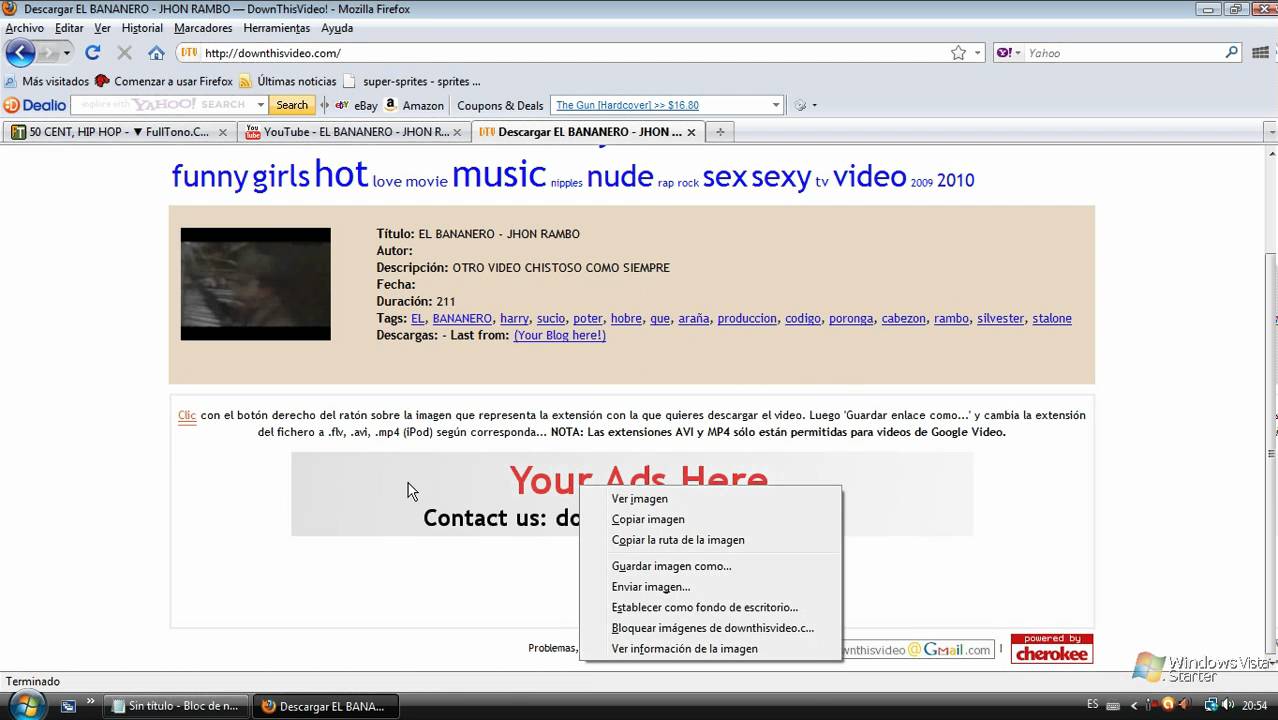Open the Ayuda menu
The image size is (1278, 720).
coord(337,28)
